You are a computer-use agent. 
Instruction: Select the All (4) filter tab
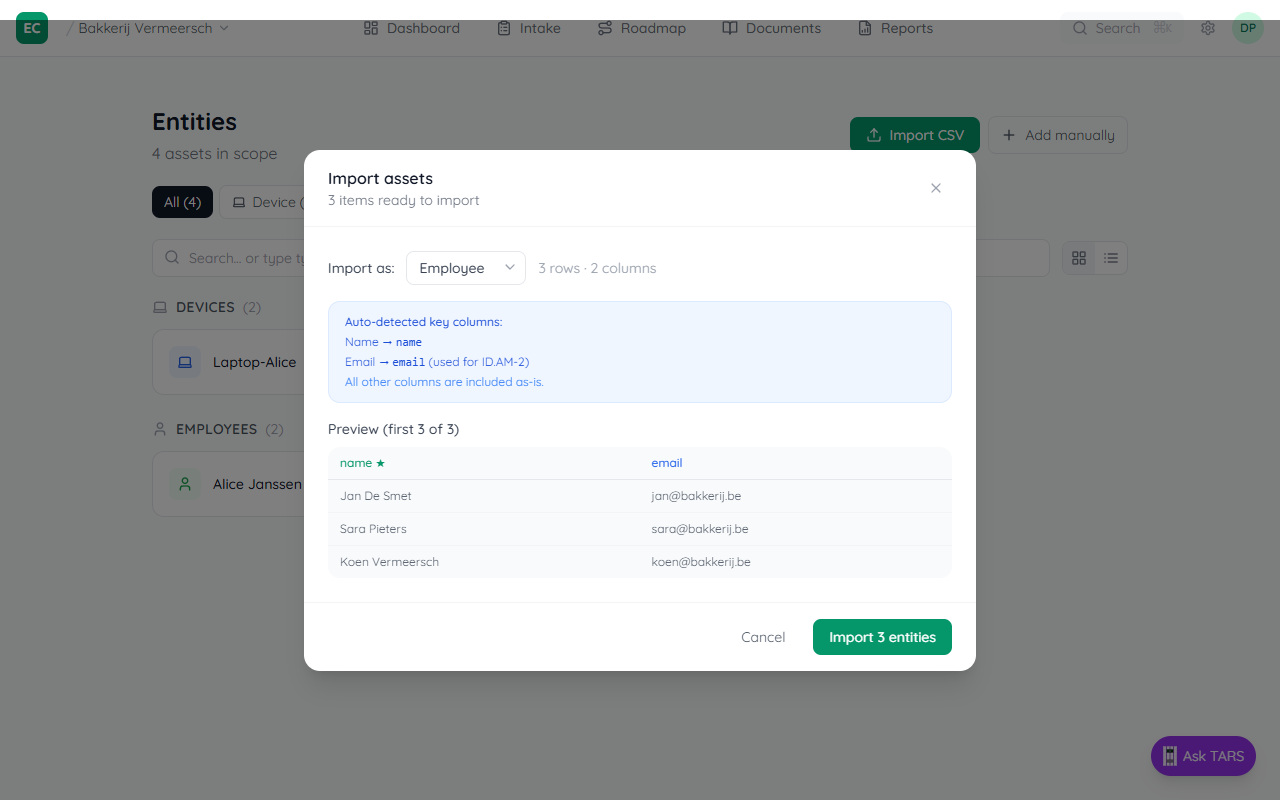click(x=182, y=202)
